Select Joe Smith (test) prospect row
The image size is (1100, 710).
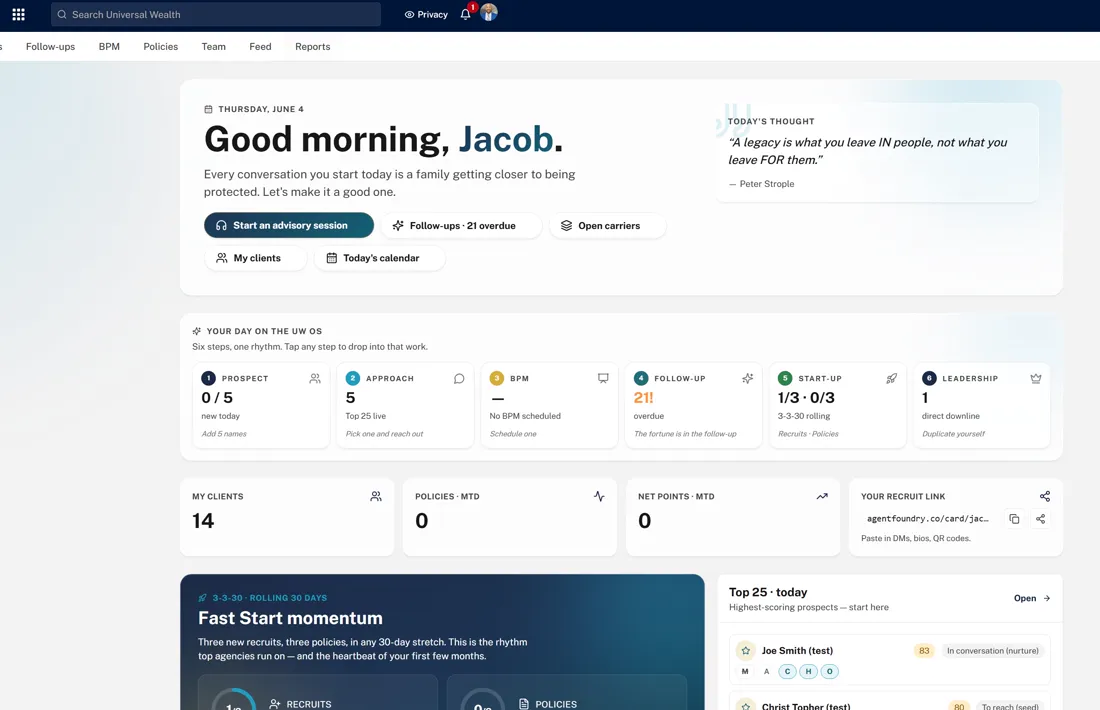point(890,659)
